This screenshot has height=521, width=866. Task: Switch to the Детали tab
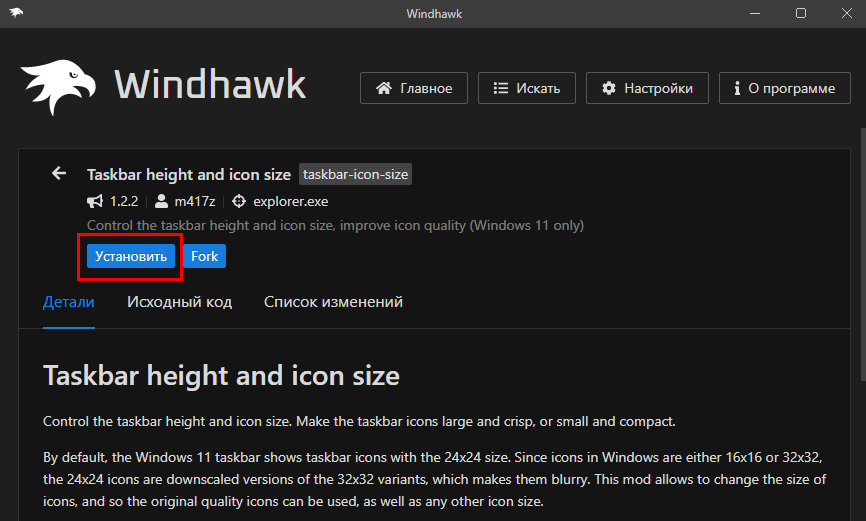[x=68, y=302]
